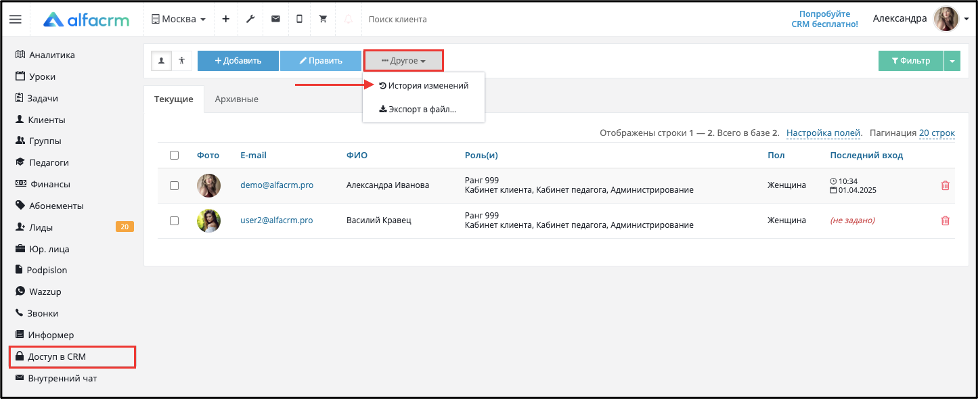
Task: Delete the demo@alfacrm.pro user via trash icon
Action: pos(945,185)
